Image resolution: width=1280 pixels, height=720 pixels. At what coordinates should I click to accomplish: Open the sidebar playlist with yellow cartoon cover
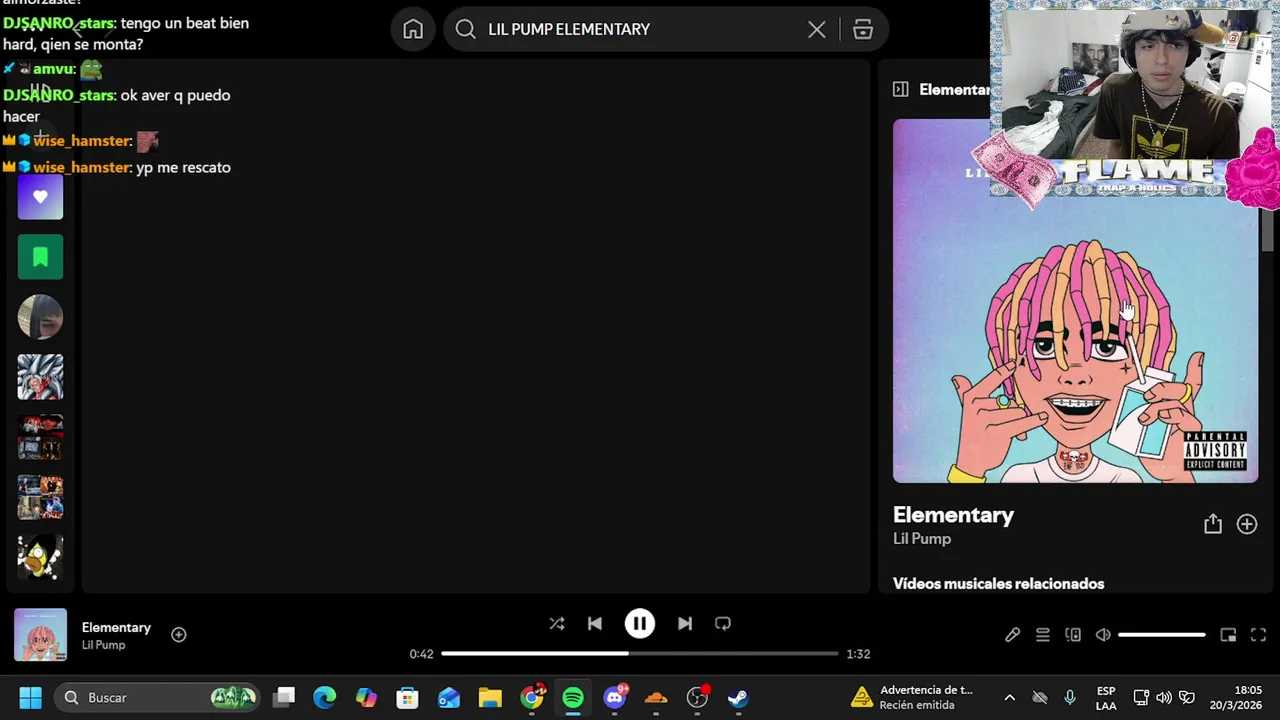(40, 557)
